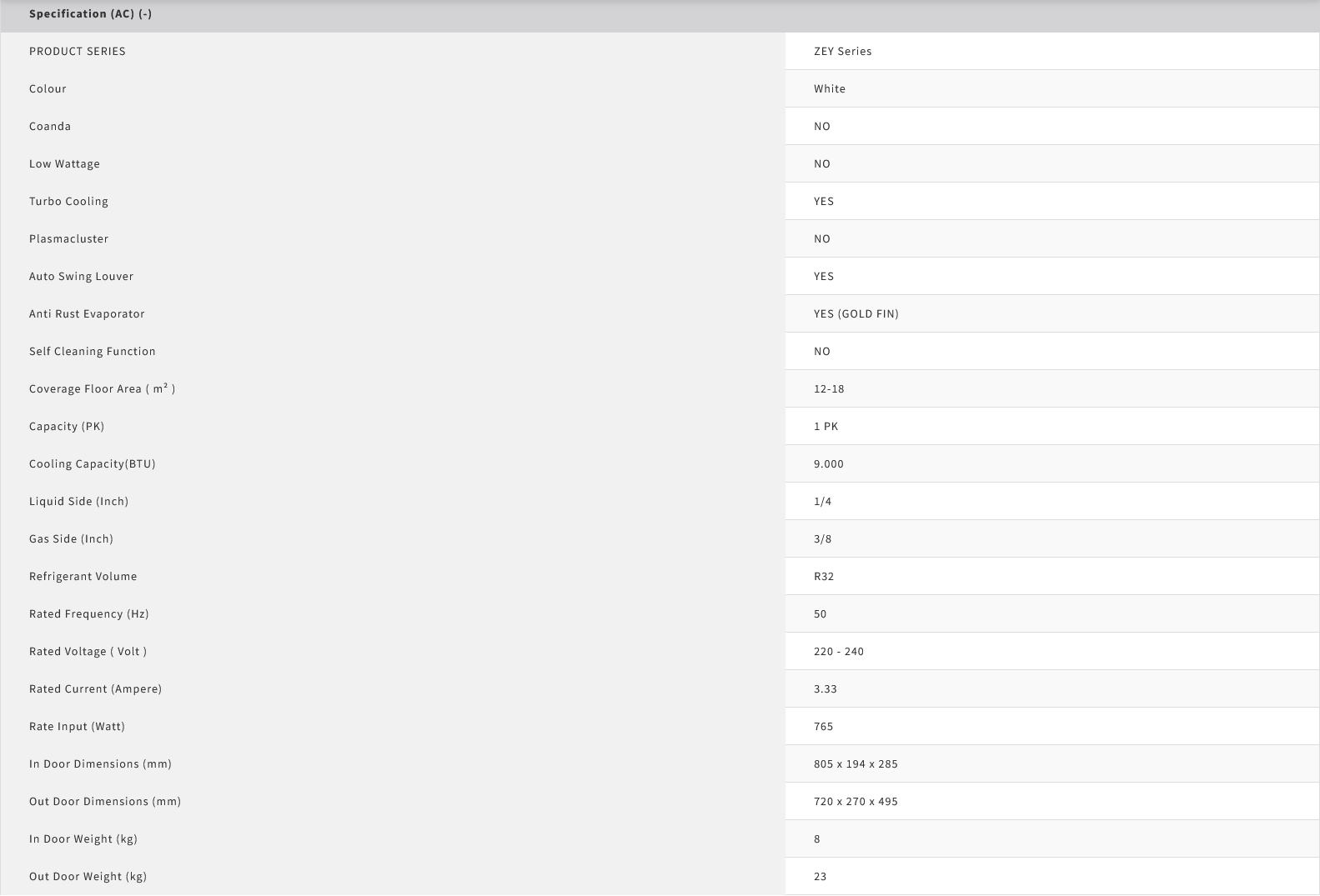Click the 'White' colour value
The height and width of the screenshot is (896, 1320).
[830, 88]
